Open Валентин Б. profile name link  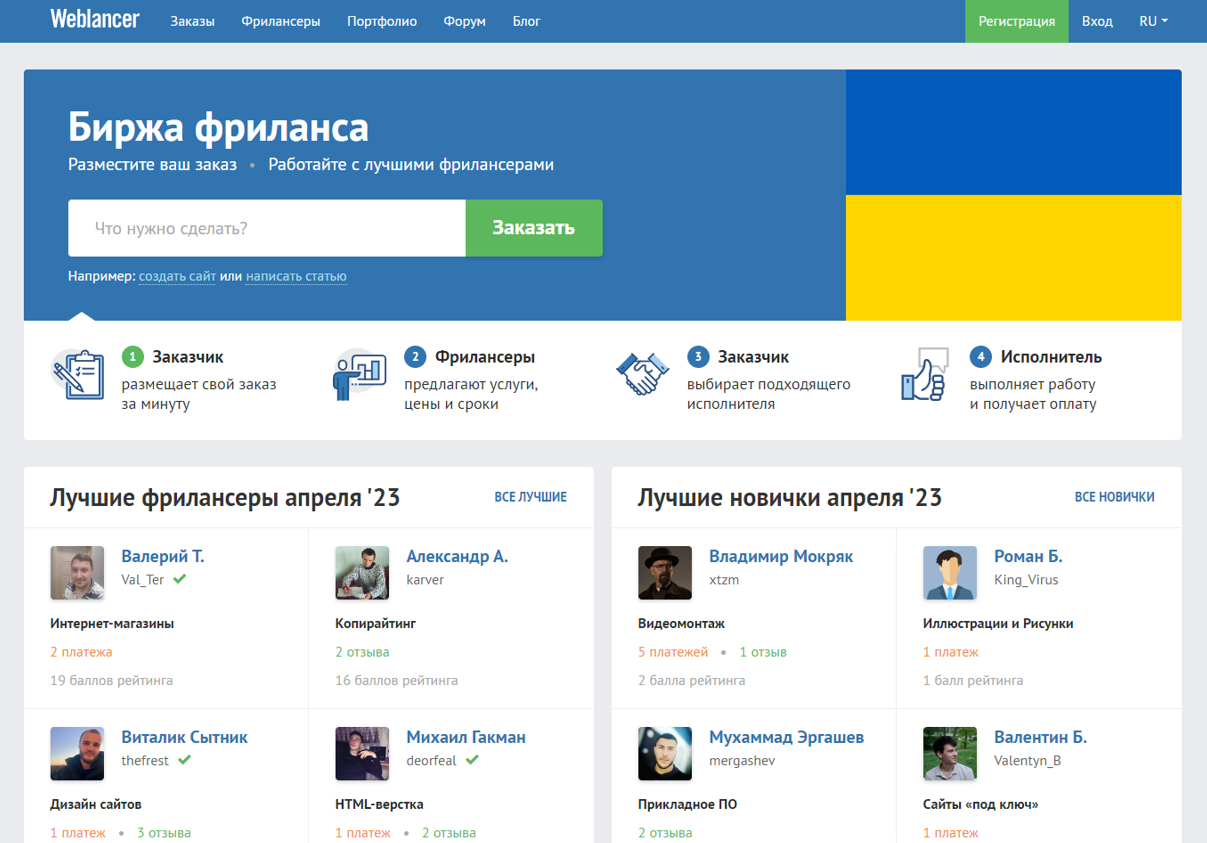(x=1040, y=737)
